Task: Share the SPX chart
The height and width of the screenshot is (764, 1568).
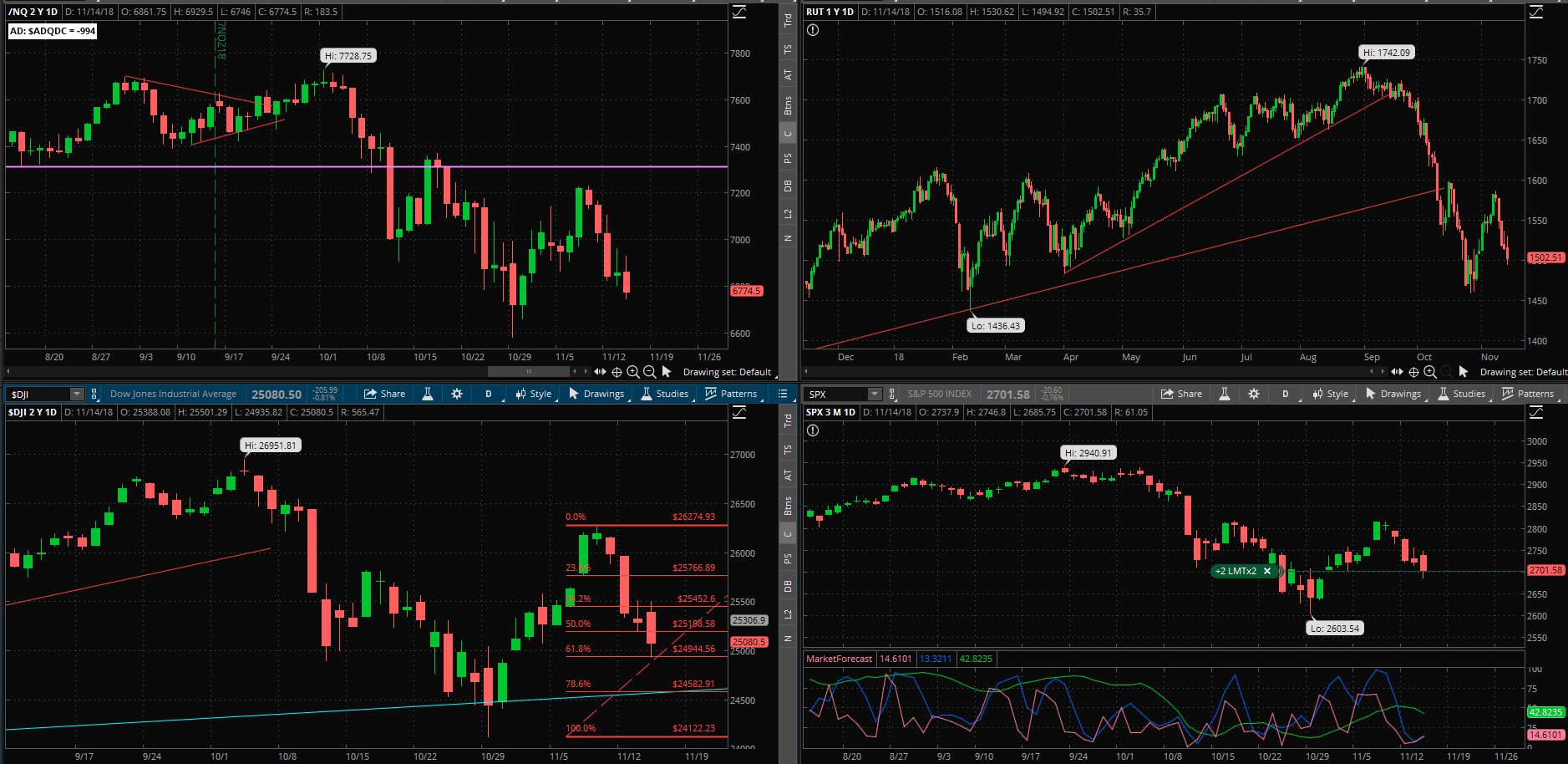Action: (x=1182, y=394)
